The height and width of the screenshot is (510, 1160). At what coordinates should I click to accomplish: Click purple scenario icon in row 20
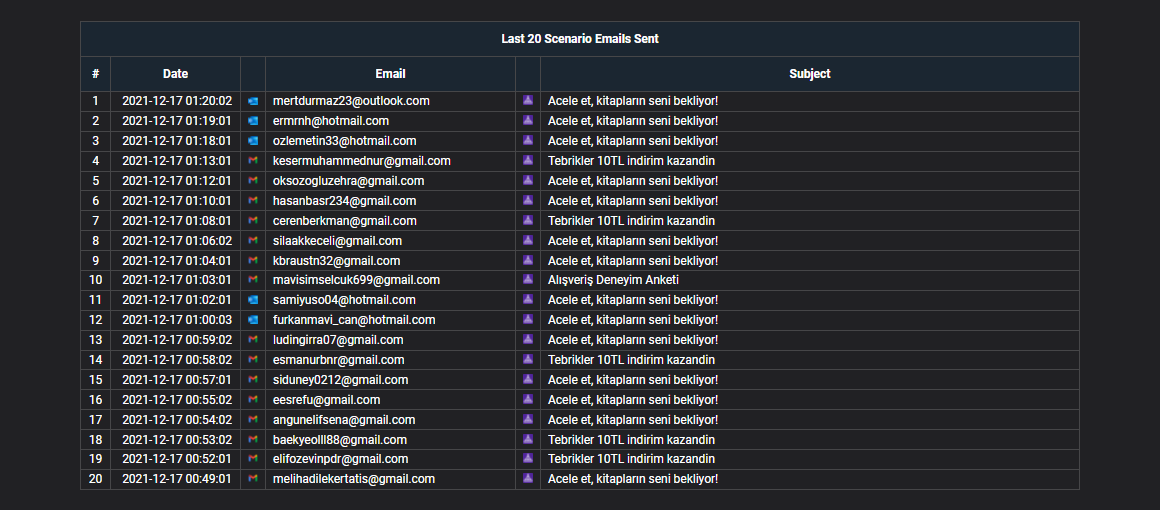[x=527, y=479]
